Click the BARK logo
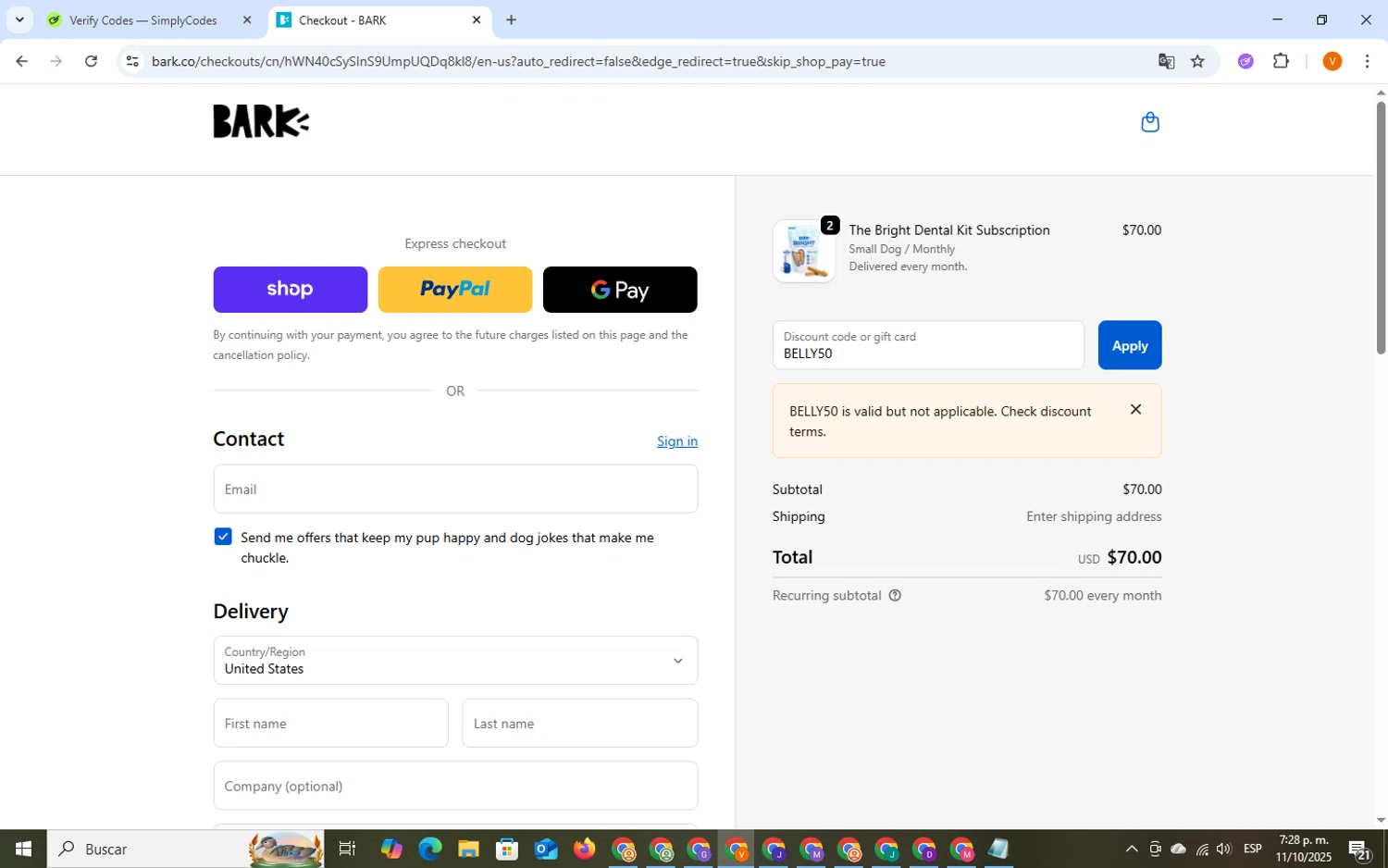The width and height of the screenshot is (1388, 868). [261, 121]
